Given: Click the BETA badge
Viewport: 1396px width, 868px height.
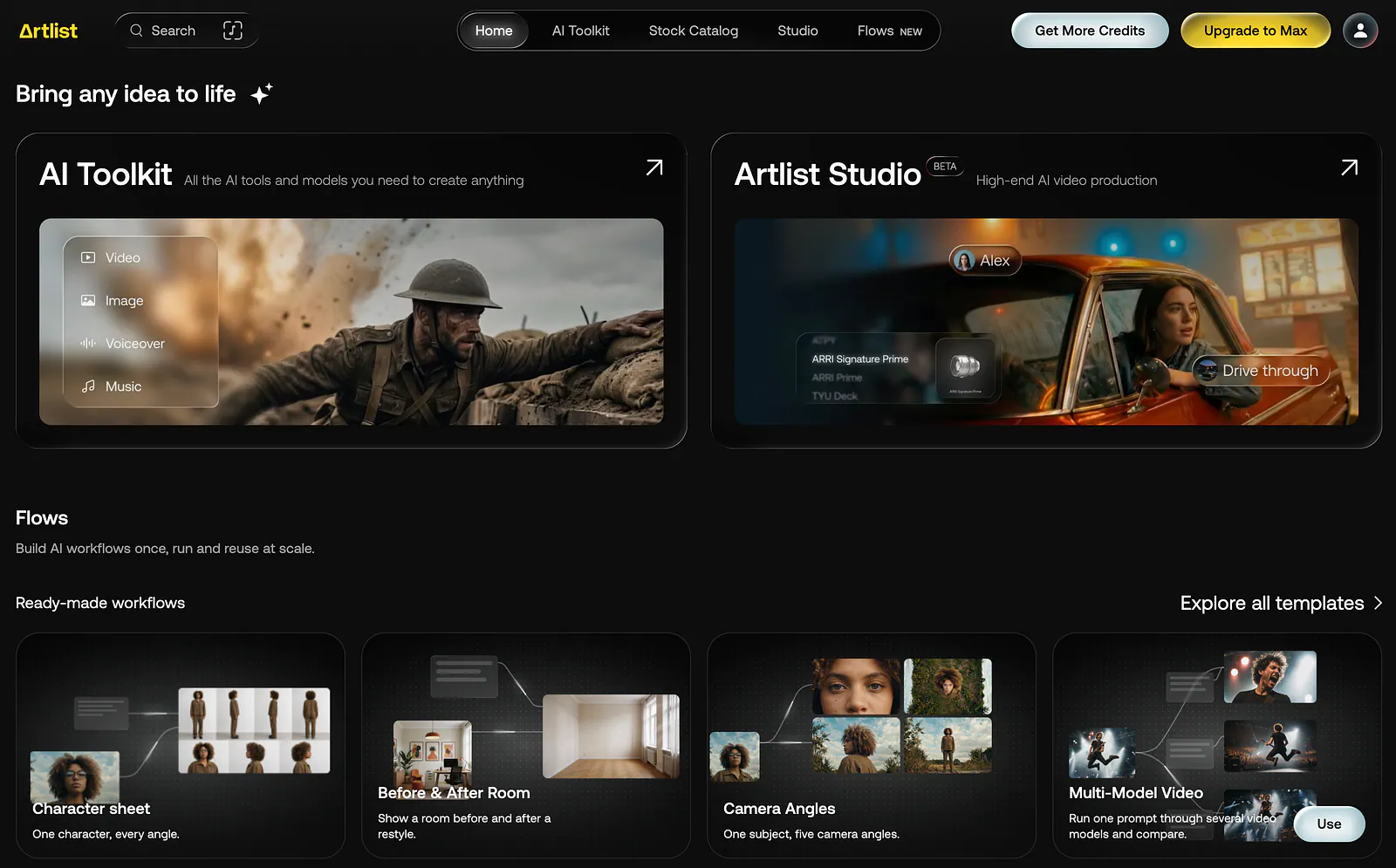Looking at the screenshot, I should point(945,166).
